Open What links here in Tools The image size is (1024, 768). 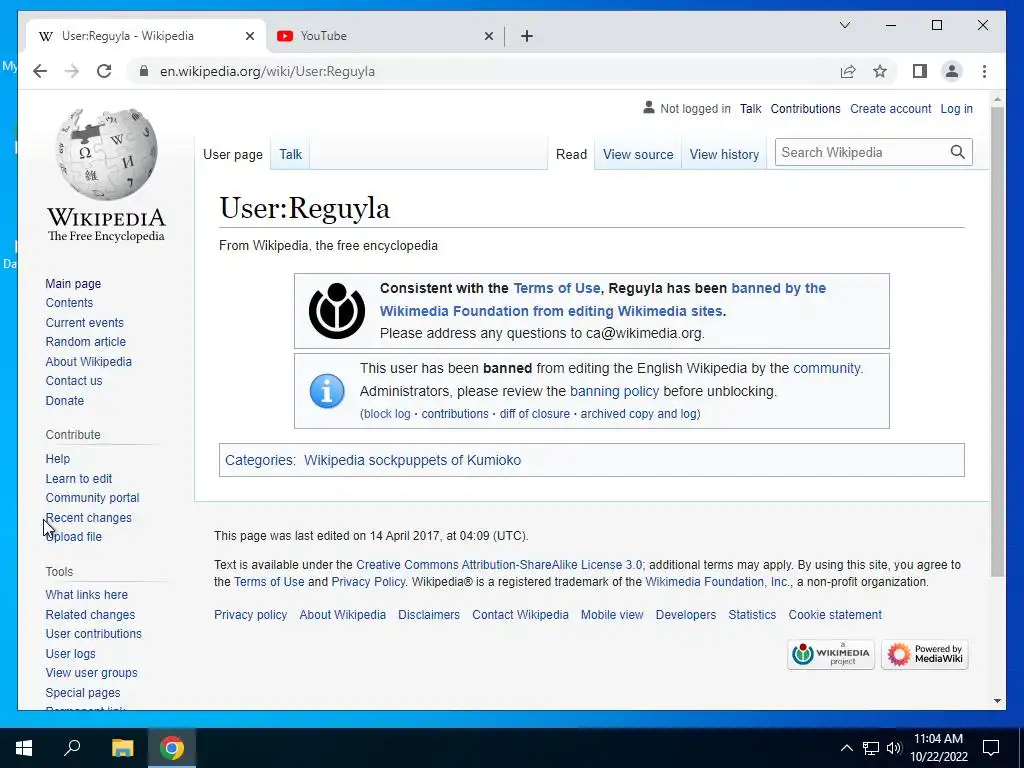pyautogui.click(x=86, y=594)
